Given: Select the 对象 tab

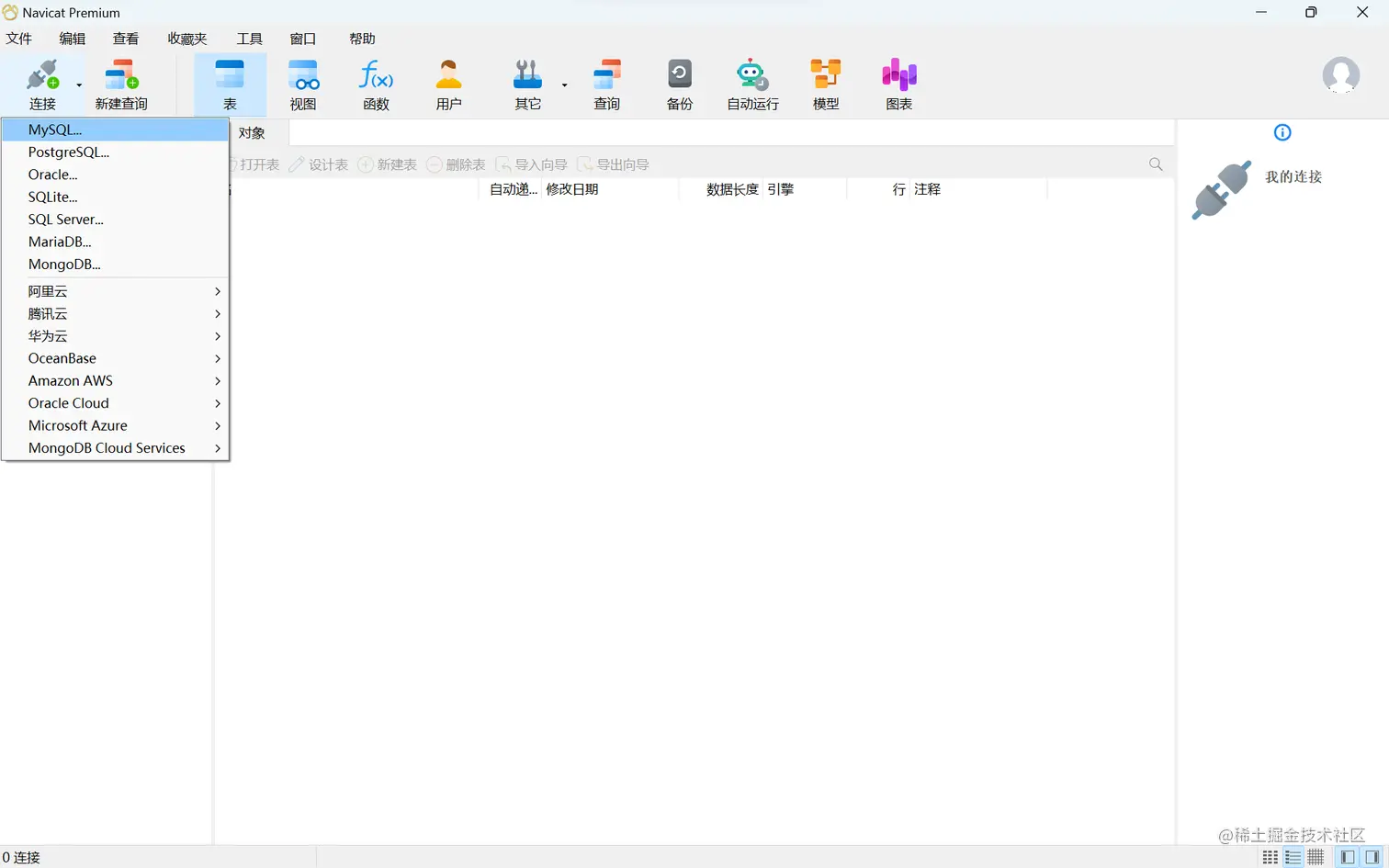Looking at the screenshot, I should tap(252, 133).
